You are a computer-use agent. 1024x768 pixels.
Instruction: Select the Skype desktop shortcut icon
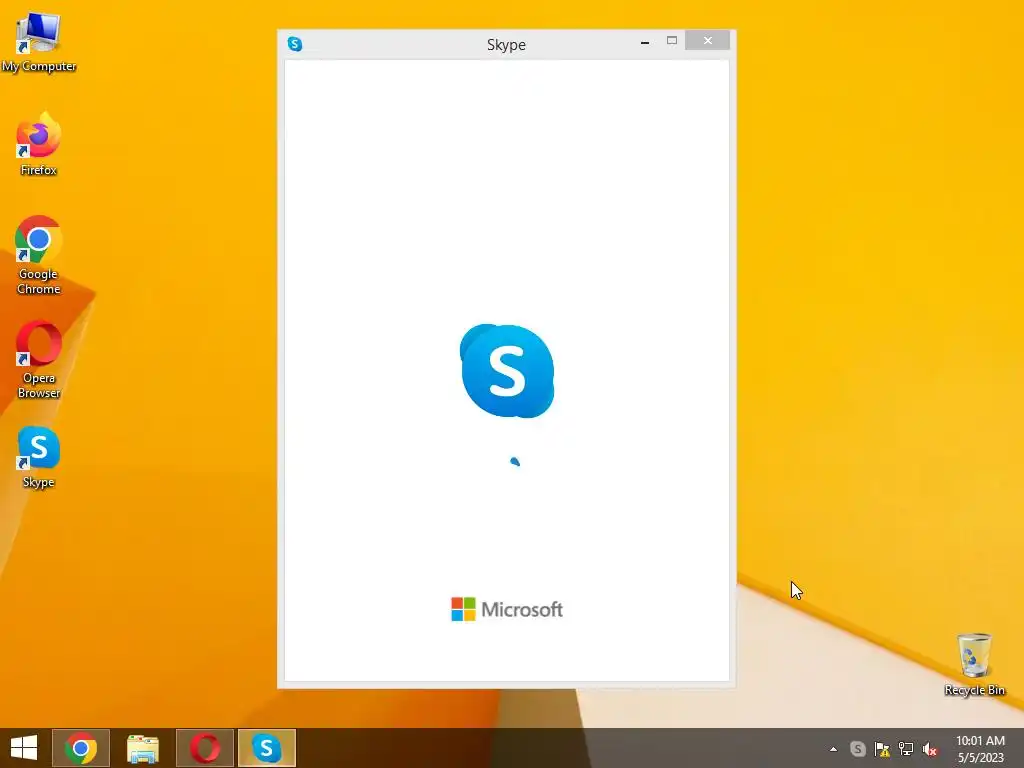(39, 457)
